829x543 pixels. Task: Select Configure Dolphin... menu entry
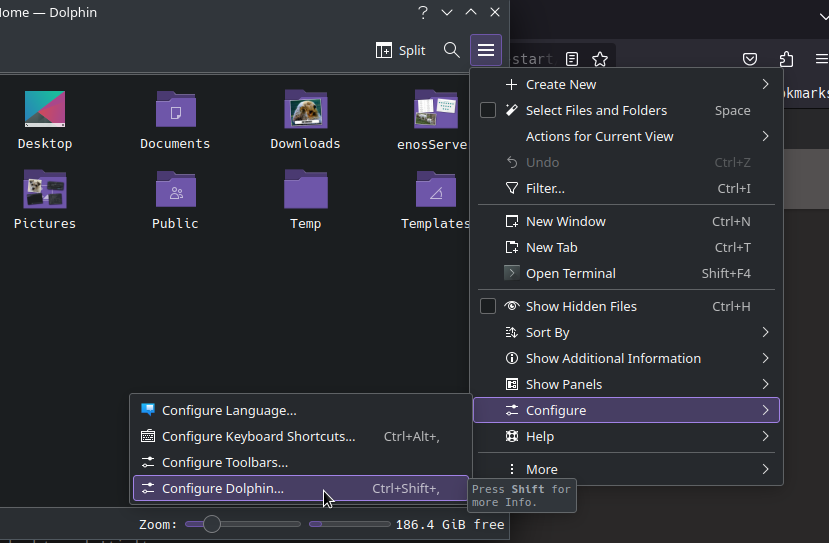click(x=300, y=488)
